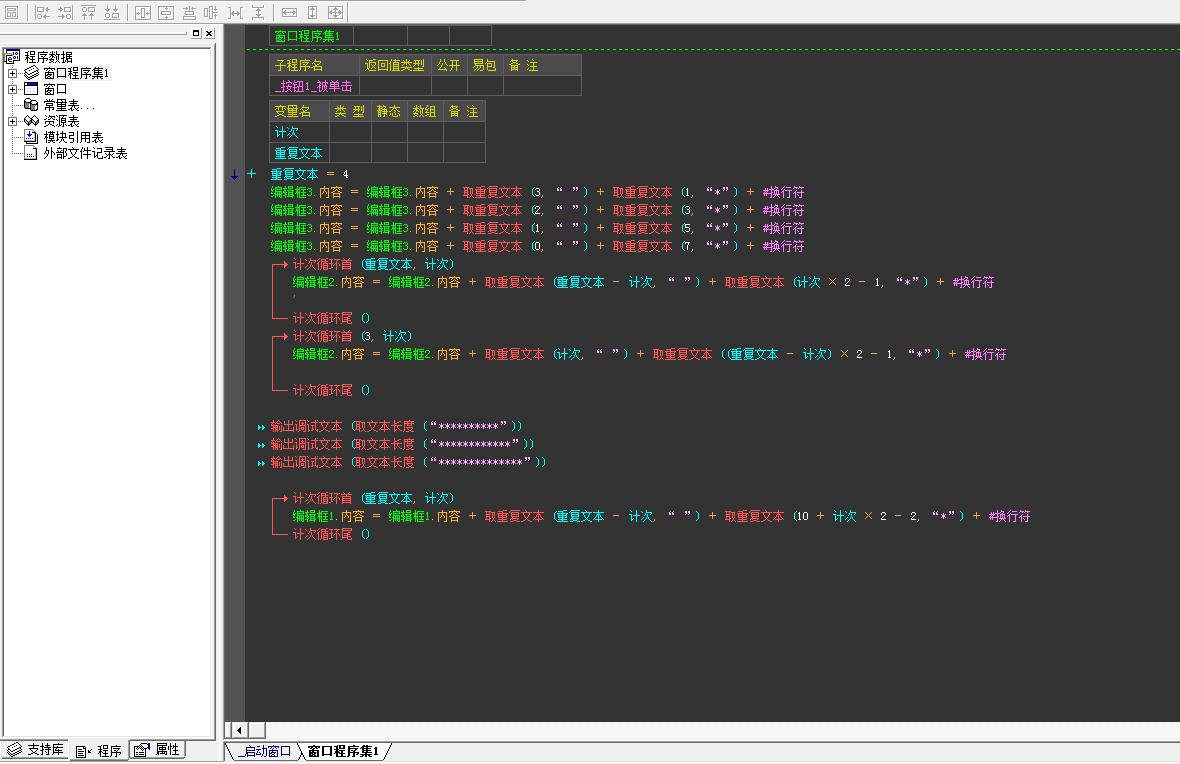
Task: Click the align bottom edges icon
Action: coord(112,12)
